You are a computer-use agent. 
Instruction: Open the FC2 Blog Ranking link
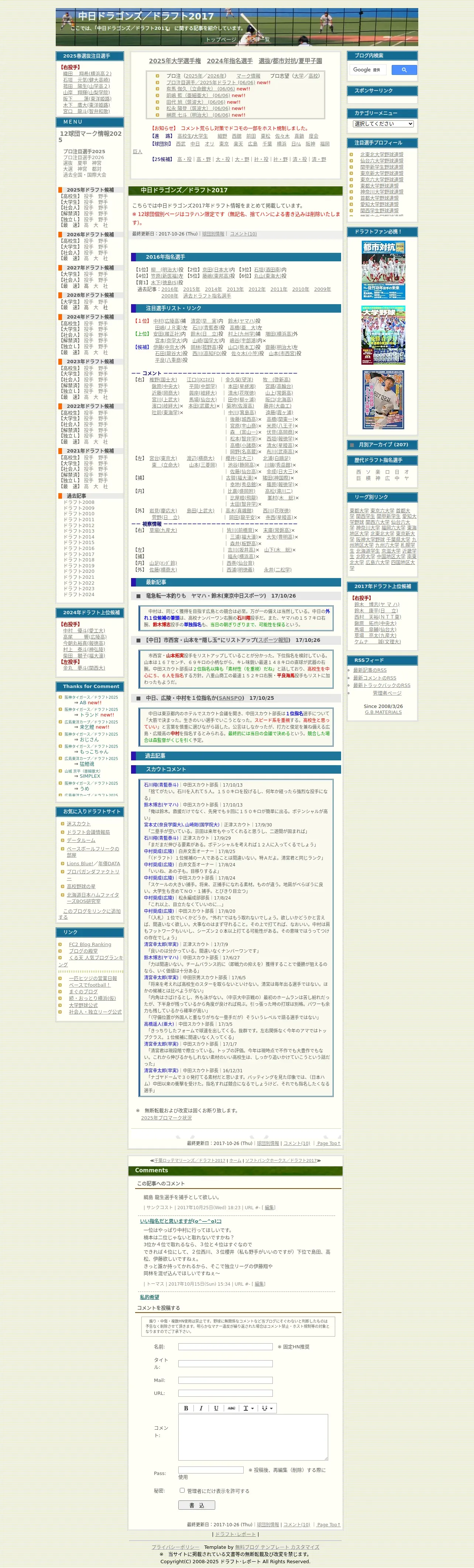coord(90,945)
